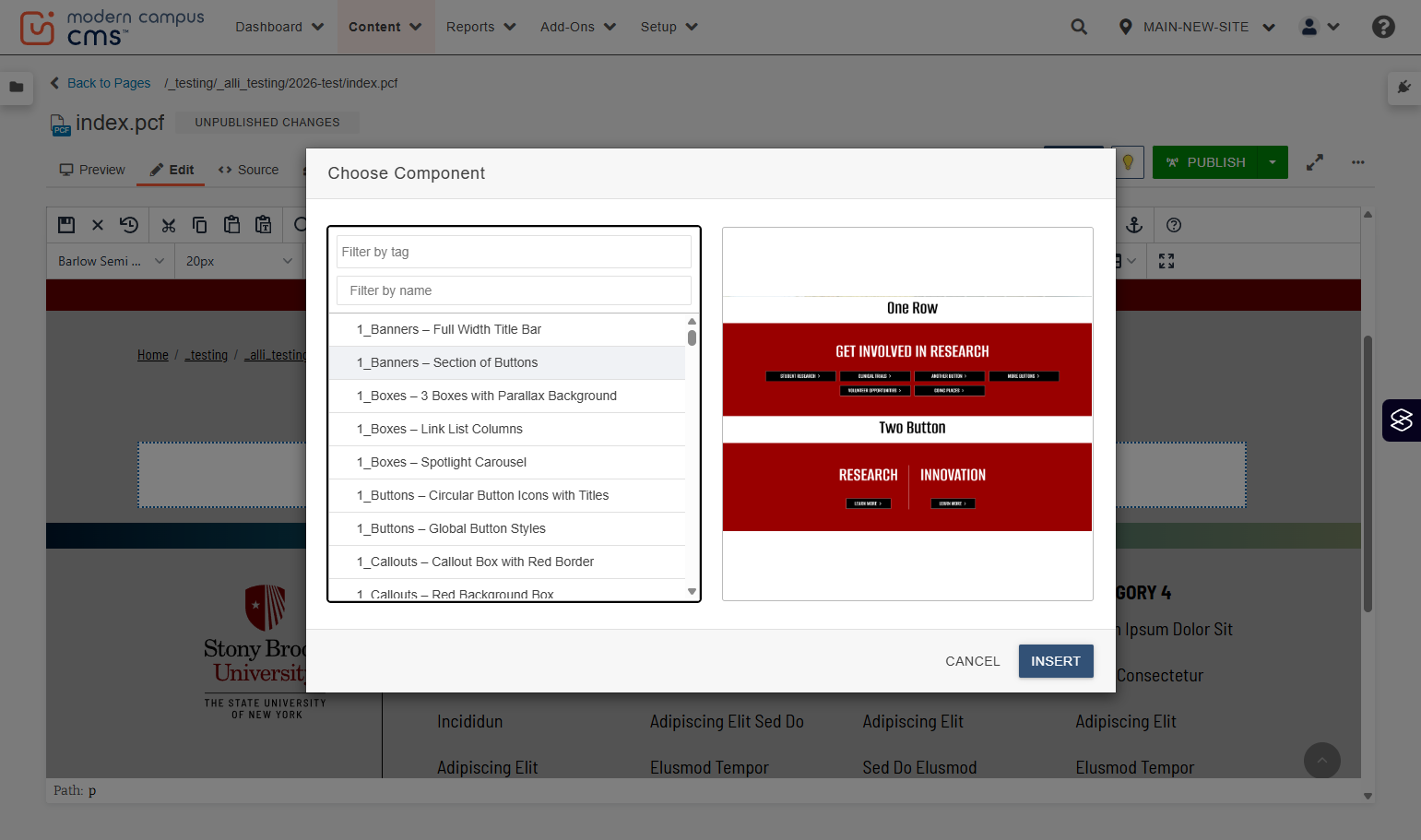Click the component list scroll down arrow
The image size is (1421, 840).
692,592
